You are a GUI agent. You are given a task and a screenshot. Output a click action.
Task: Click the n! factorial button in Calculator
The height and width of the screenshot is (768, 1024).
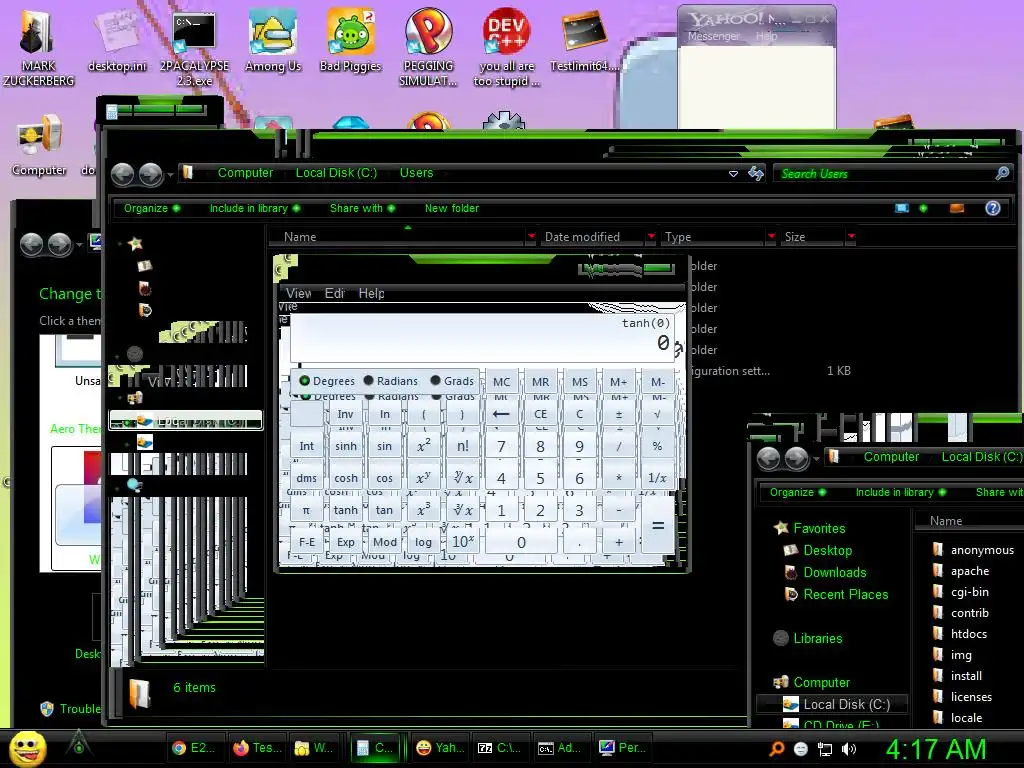(462, 446)
